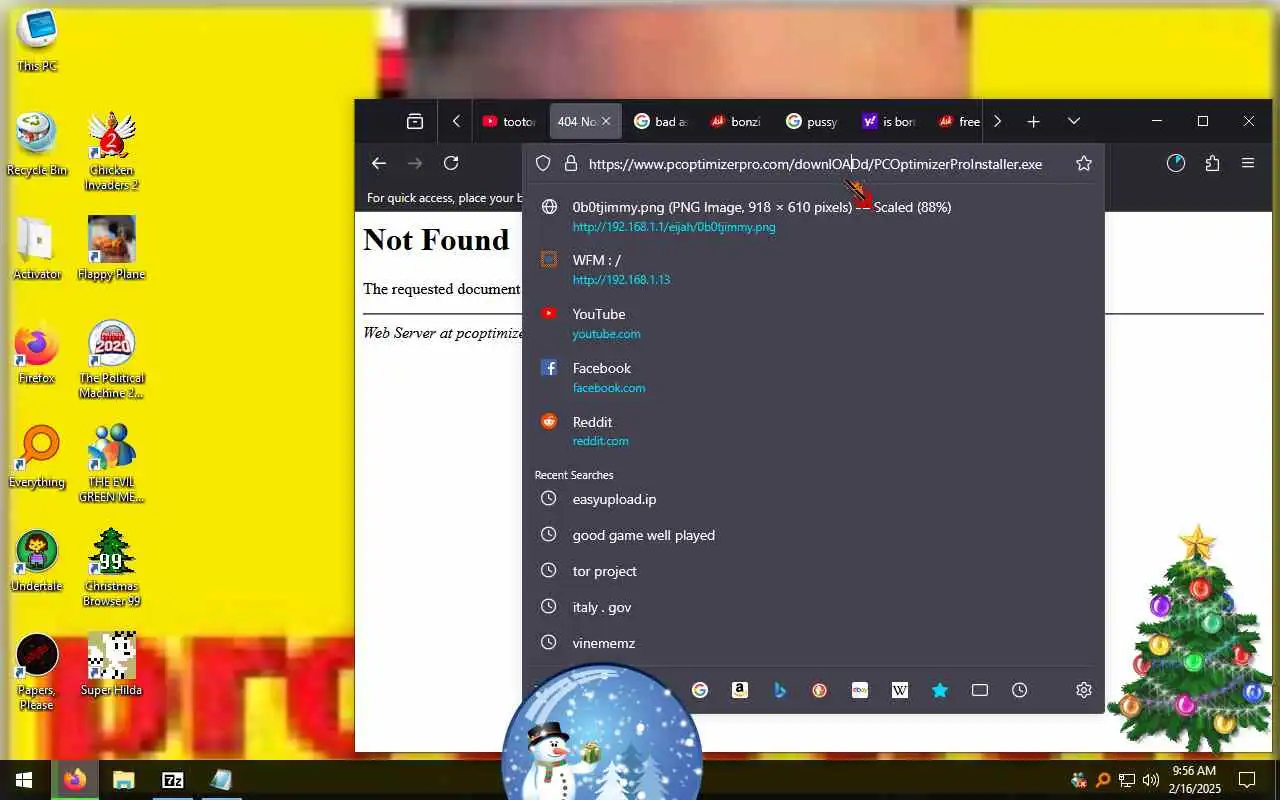This screenshot has width=1280, height=800.
Task: Close the '404 No' tab
Action: tap(606, 121)
